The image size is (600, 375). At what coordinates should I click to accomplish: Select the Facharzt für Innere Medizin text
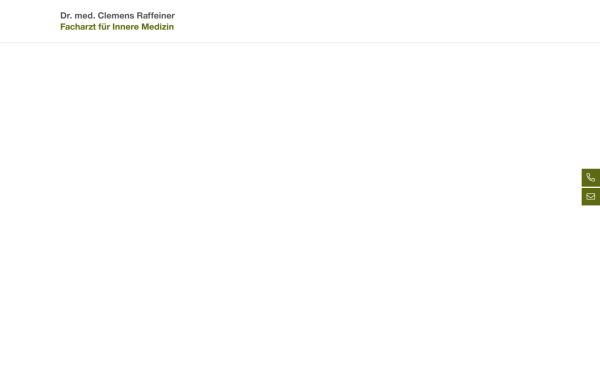pos(117,27)
